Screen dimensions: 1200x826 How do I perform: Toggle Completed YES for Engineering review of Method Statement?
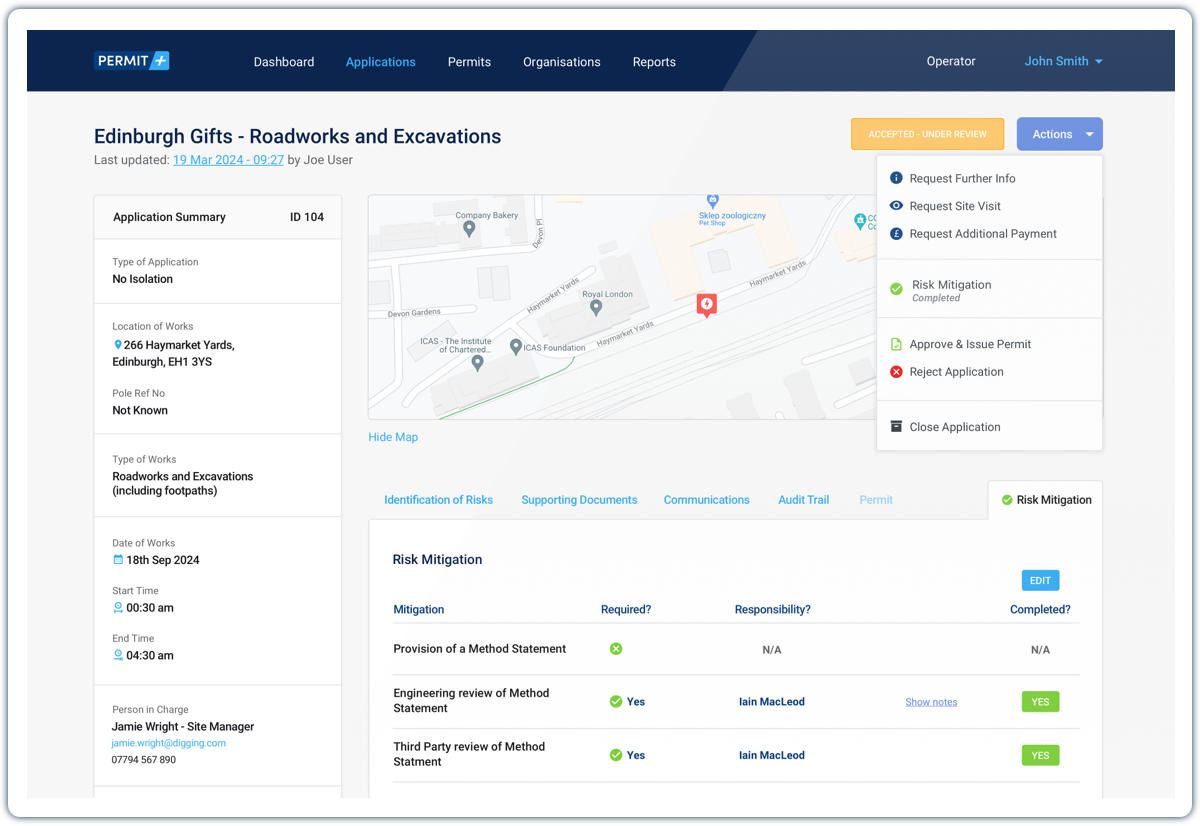(x=1040, y=702)
